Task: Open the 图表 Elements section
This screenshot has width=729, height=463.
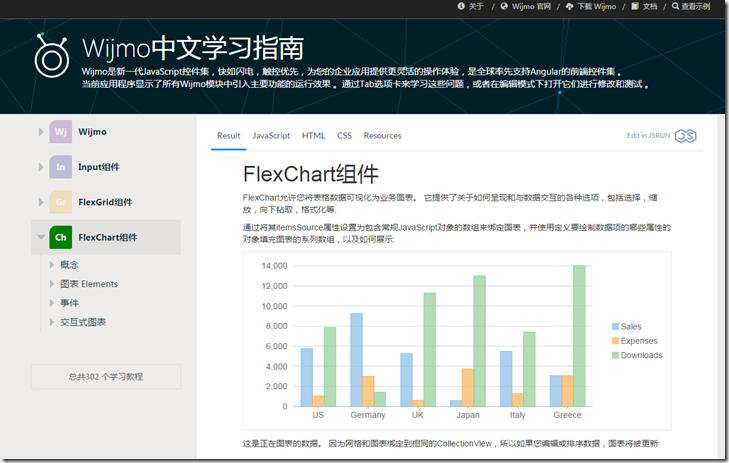Action: point(89,284)
